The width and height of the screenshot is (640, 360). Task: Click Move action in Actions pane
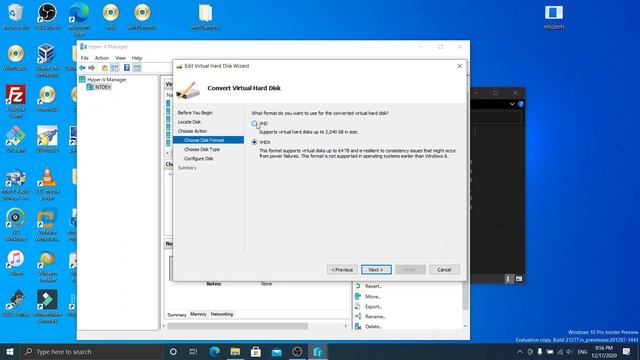click(373, 296)
